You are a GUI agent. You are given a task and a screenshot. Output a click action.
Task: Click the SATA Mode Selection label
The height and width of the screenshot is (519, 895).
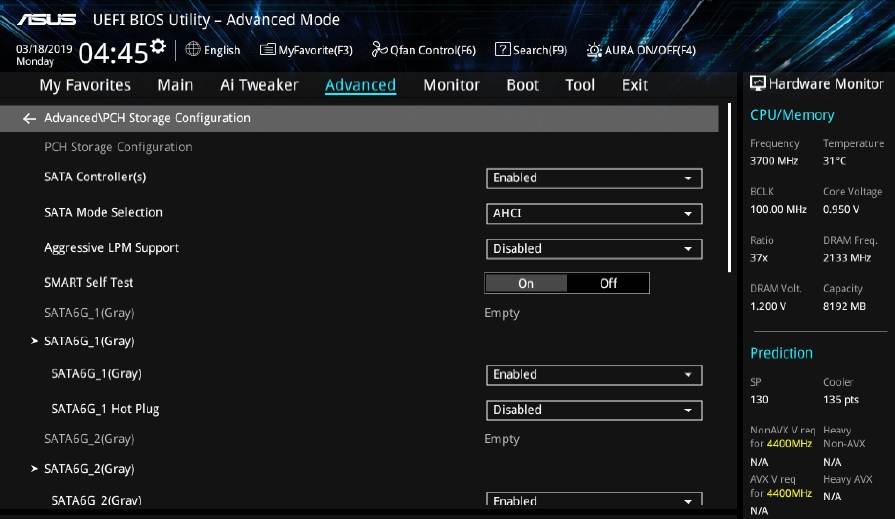[x=103, y=212]
